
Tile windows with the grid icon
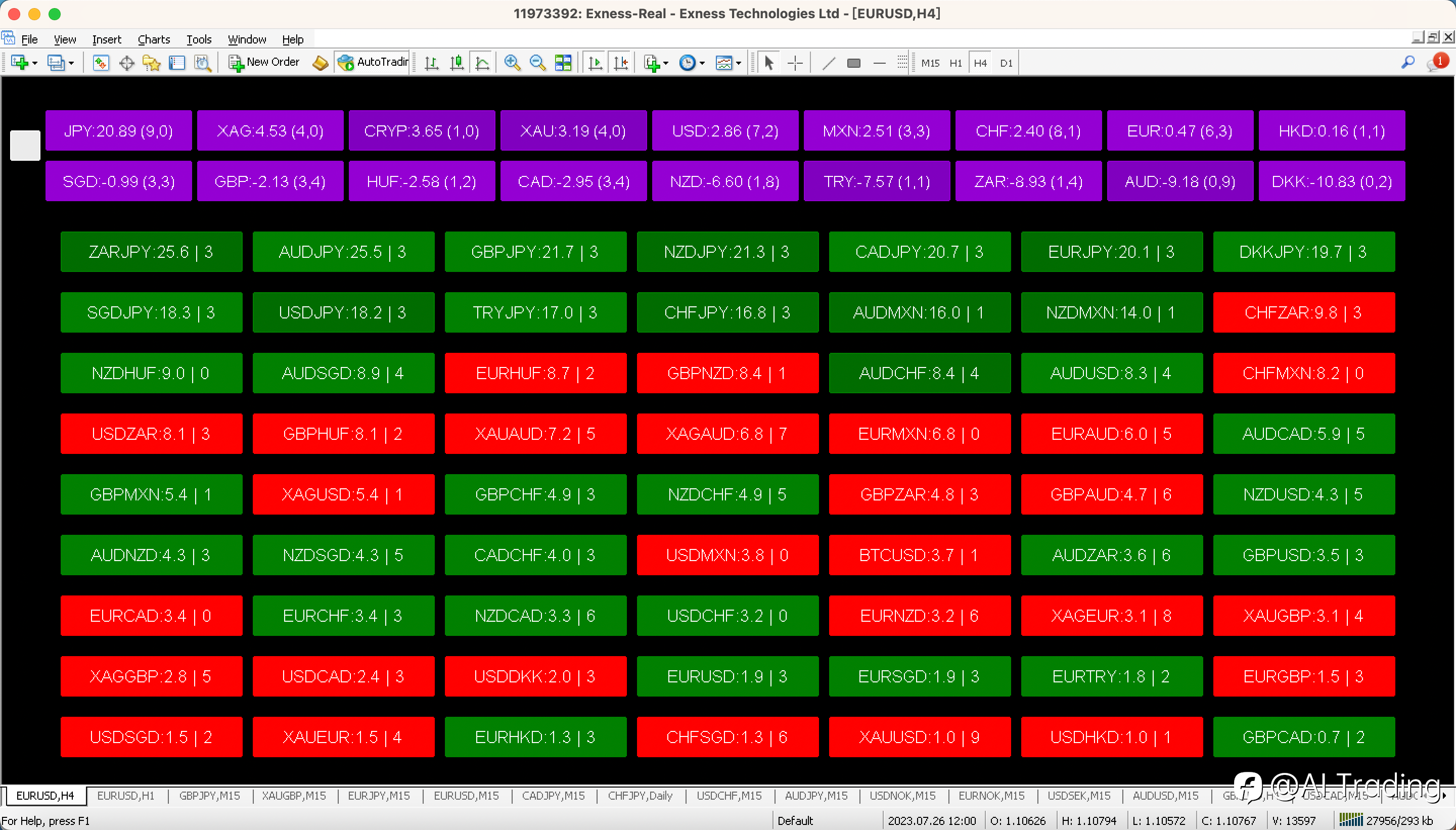pos(563,63)
